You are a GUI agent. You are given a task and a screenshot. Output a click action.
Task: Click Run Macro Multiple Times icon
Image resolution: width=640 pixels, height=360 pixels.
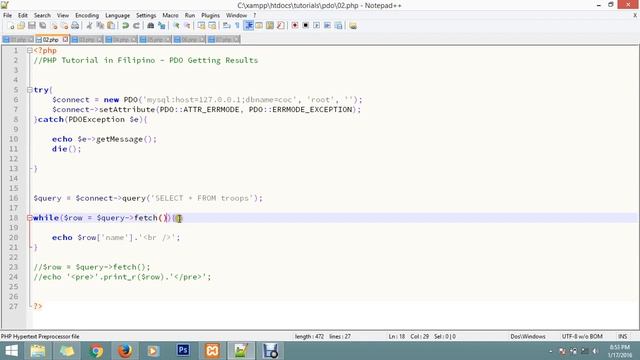pos(327,26)
